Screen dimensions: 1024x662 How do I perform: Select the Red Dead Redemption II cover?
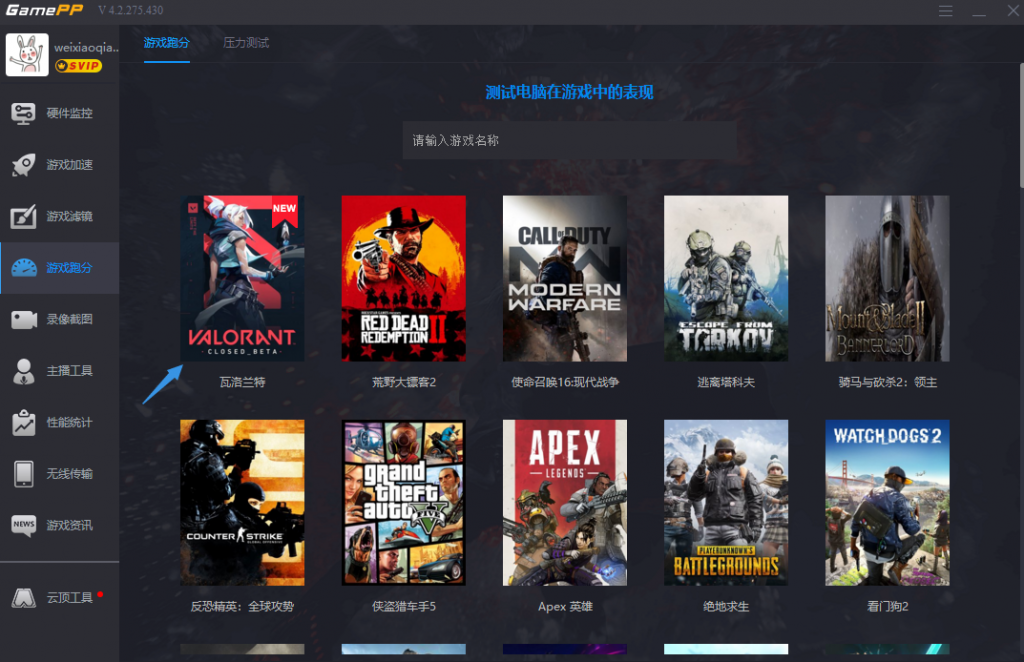coord(404,278)
